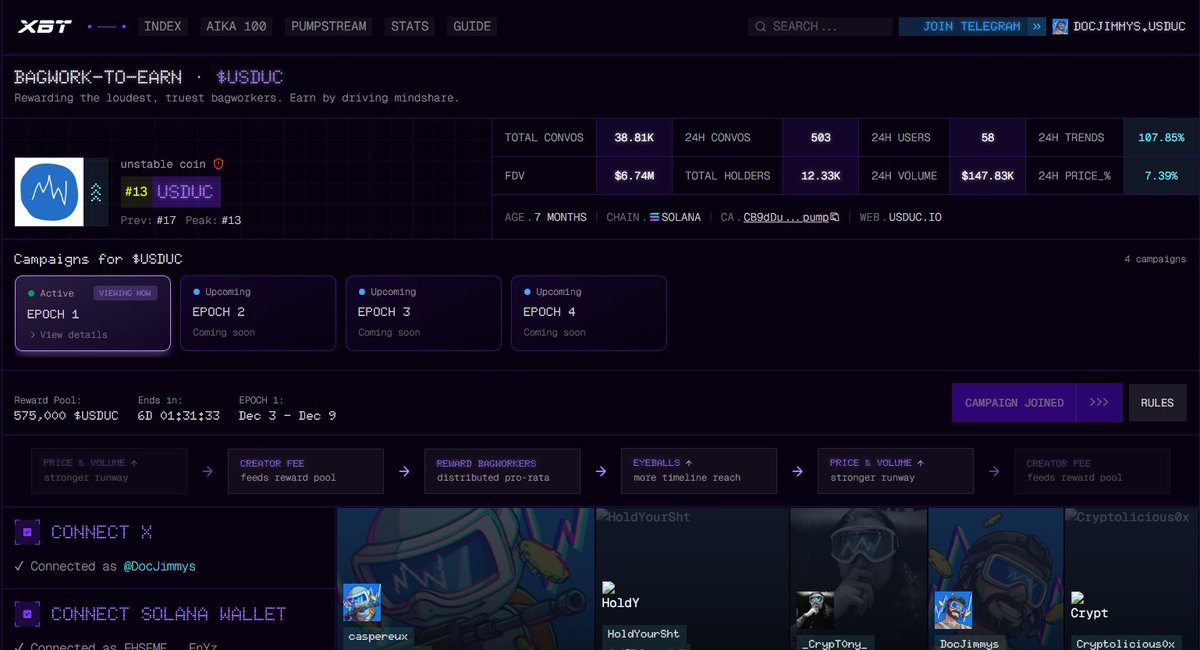Screen dimensions: 1200x650
Task: Click the $USDUC ticker in page title
Action: 250,77
